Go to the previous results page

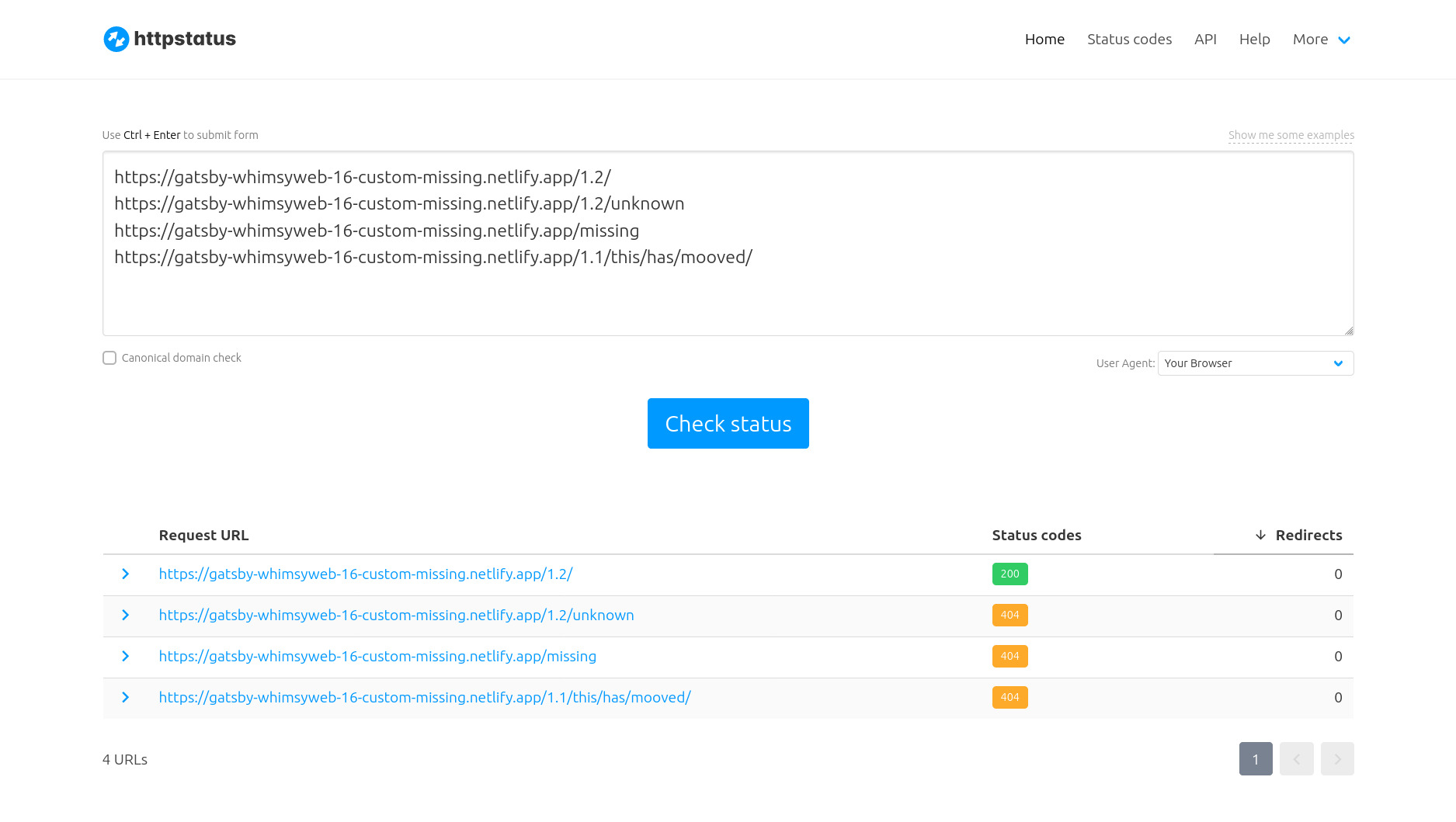coord(1296,759)
